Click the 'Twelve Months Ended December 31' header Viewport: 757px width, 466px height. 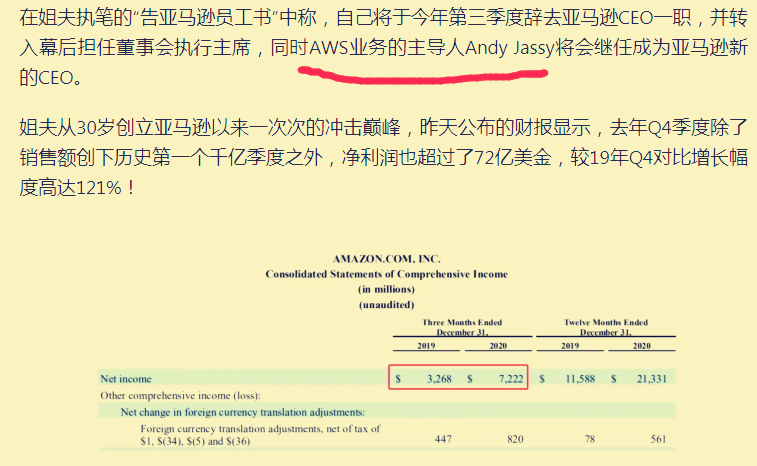[606, 327]
